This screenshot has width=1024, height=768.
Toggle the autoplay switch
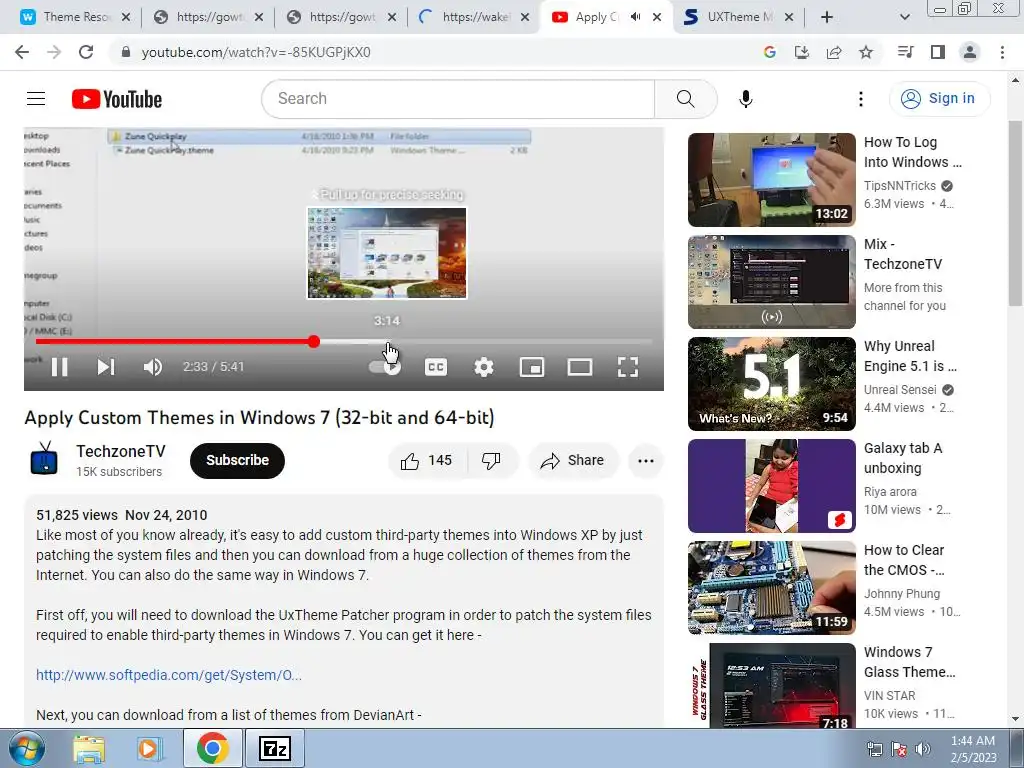tap(385, 367)
